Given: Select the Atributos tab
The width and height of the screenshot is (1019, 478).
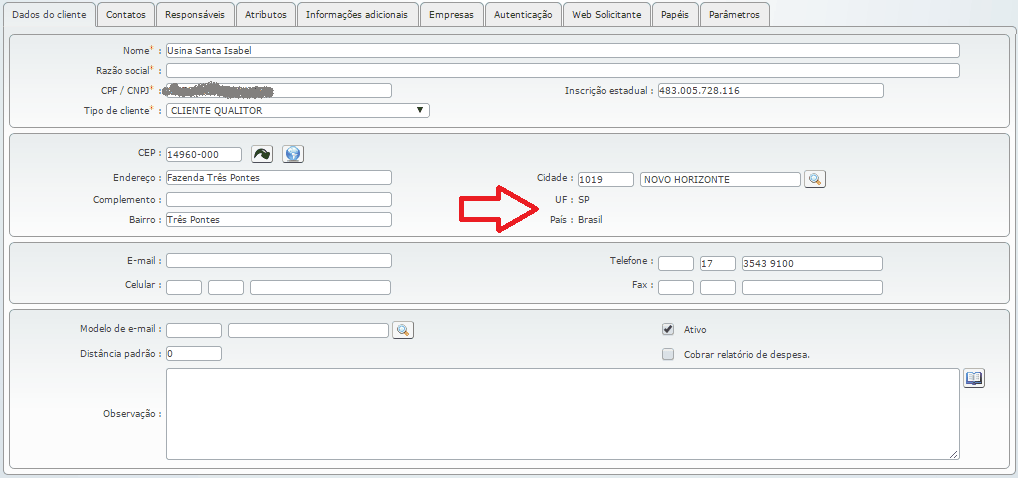Looking at the screenshot, I should (x=266, y=15).
